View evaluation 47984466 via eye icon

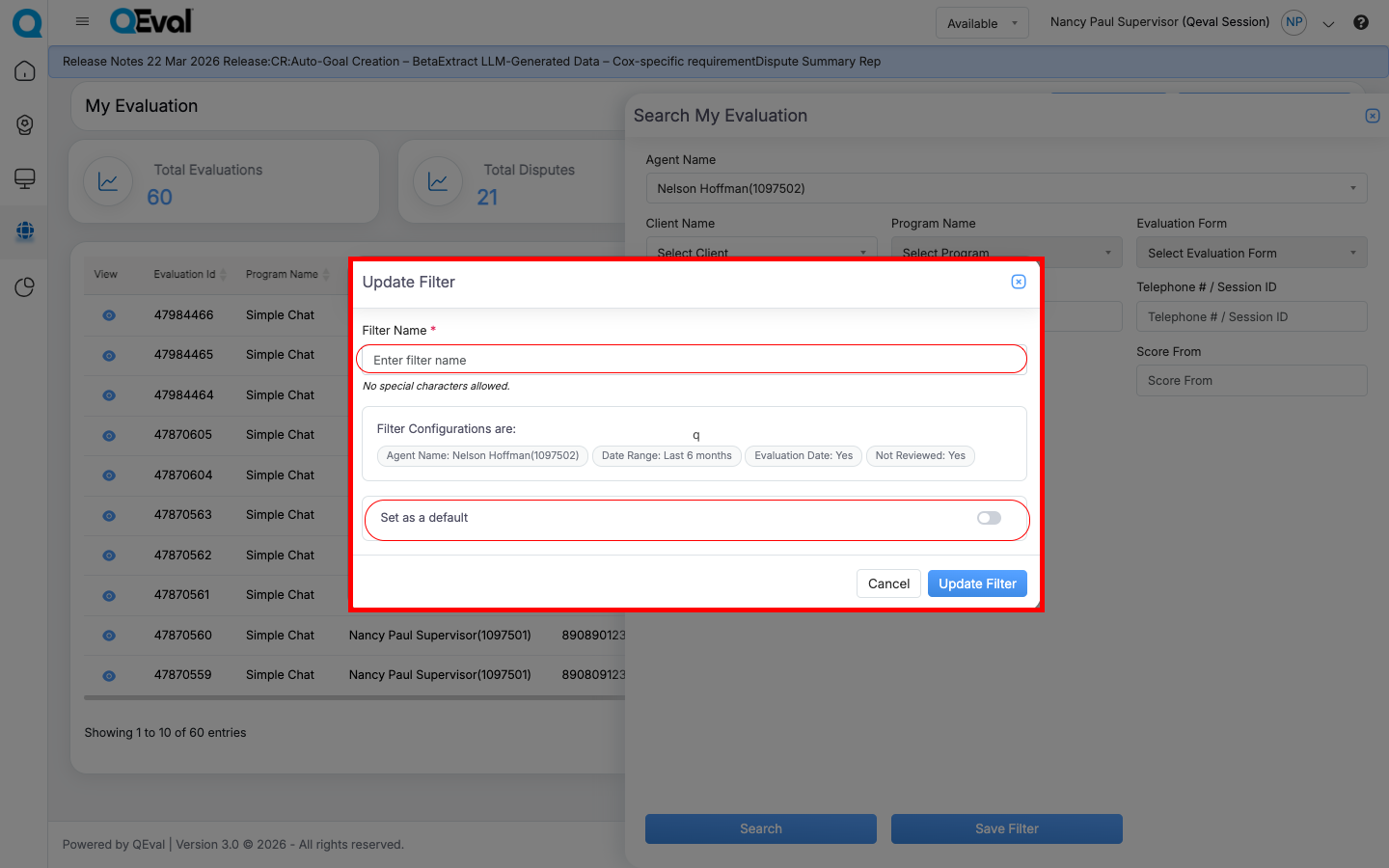coord(109,315)
